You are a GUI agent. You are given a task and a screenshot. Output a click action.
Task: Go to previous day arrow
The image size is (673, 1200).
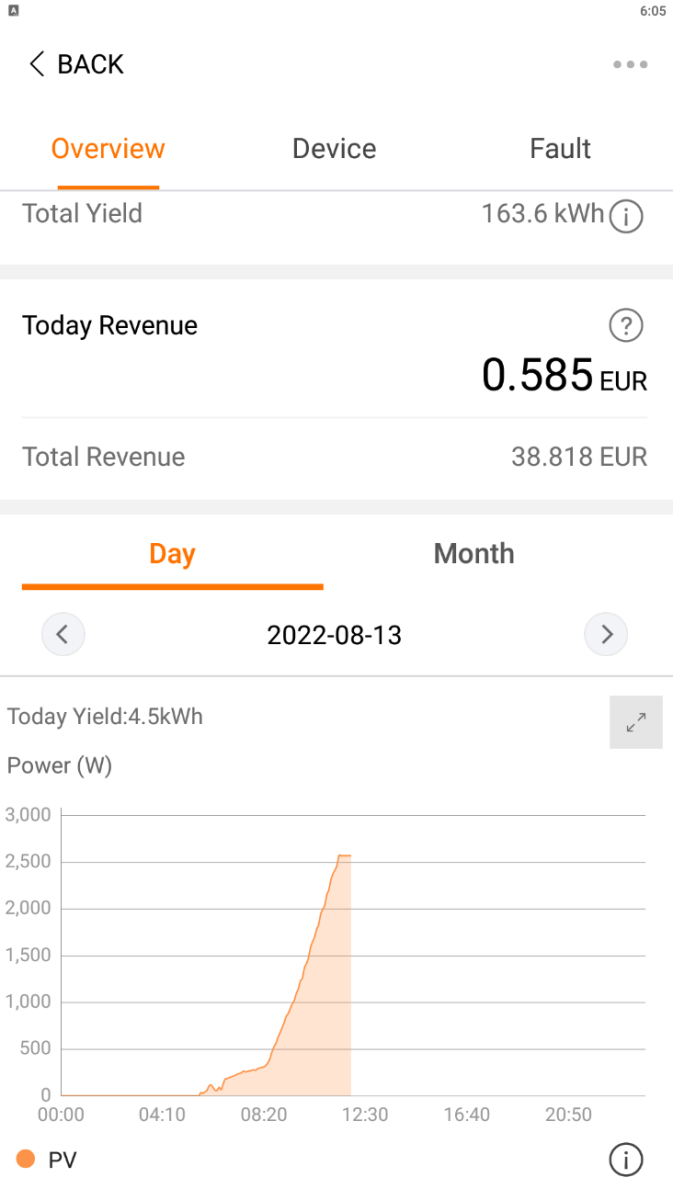coord(63,634)
